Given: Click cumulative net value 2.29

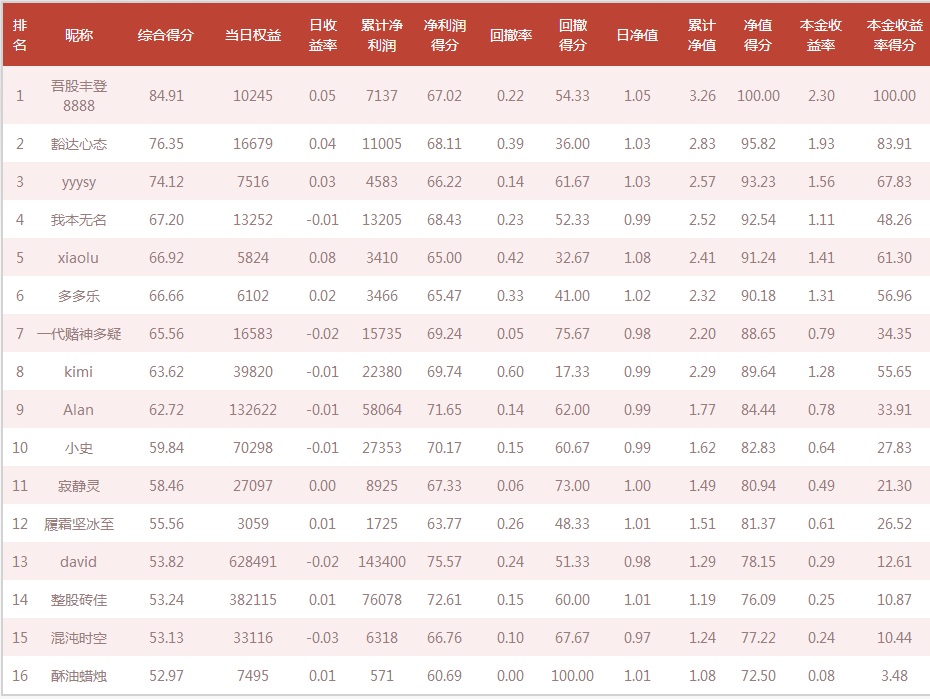Looking at the screenshot, I should [x=702, y=371].
